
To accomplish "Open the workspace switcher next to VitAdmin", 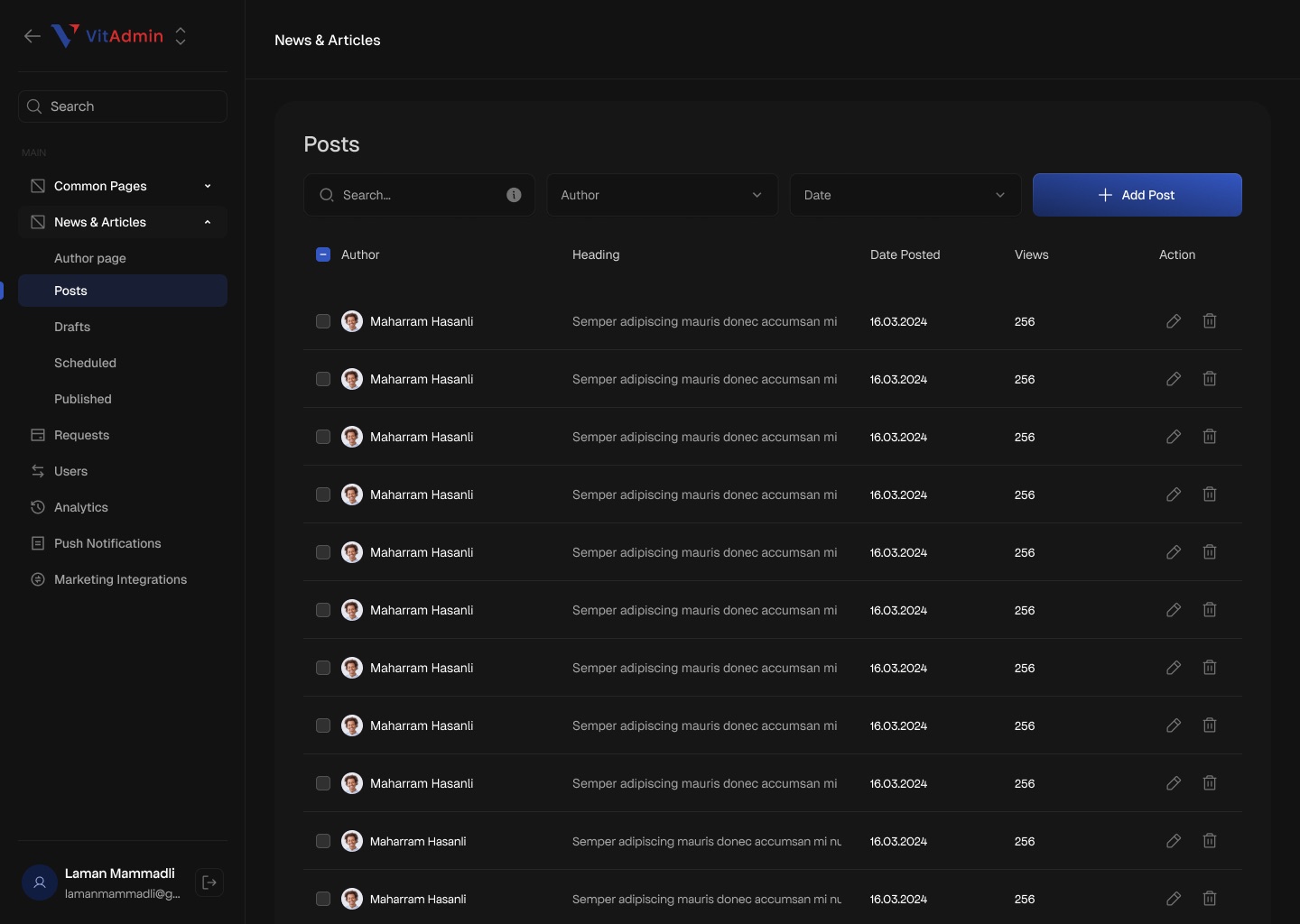I will pos(181,36).
